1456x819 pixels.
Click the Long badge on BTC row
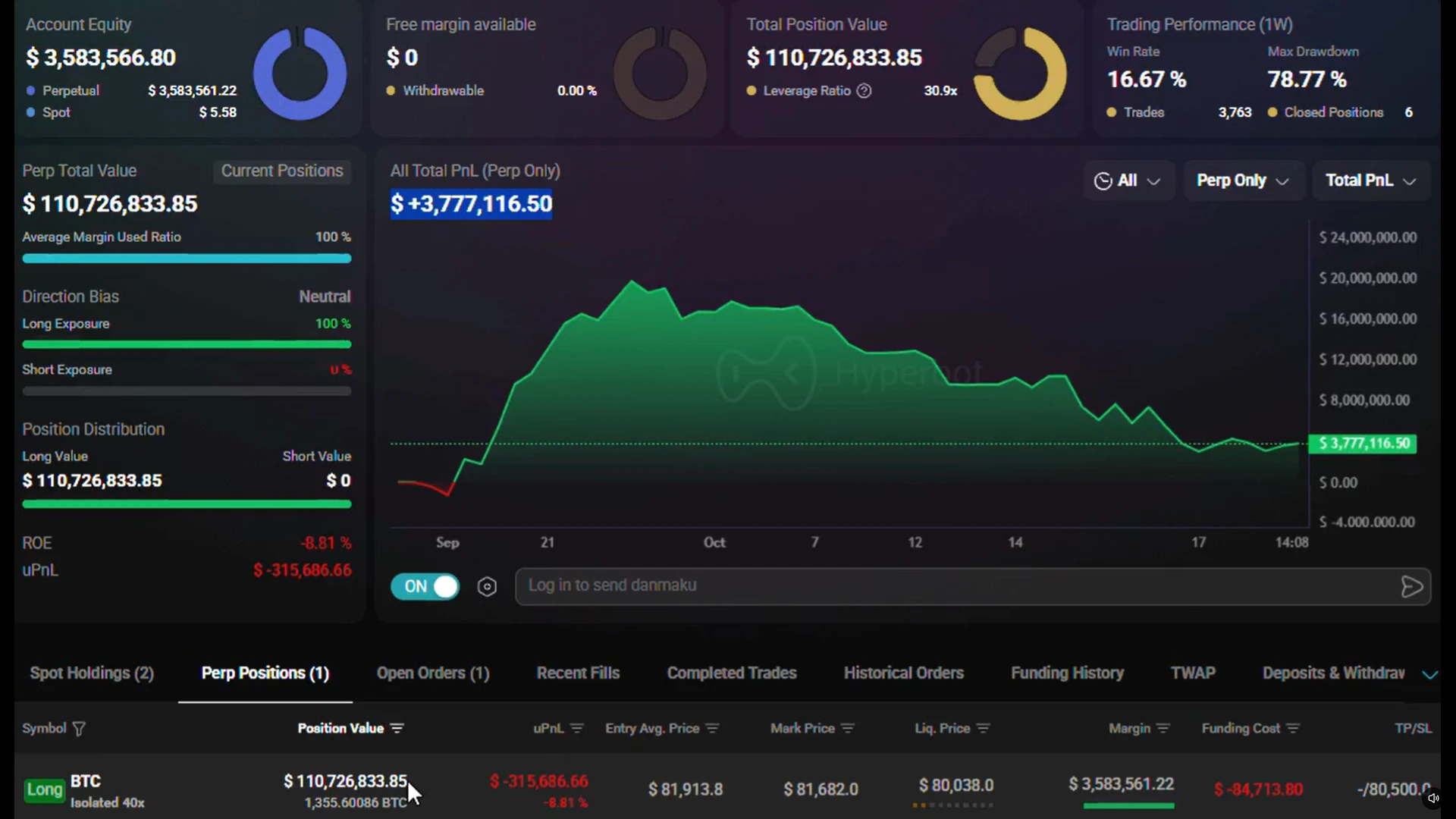point(44,790)
